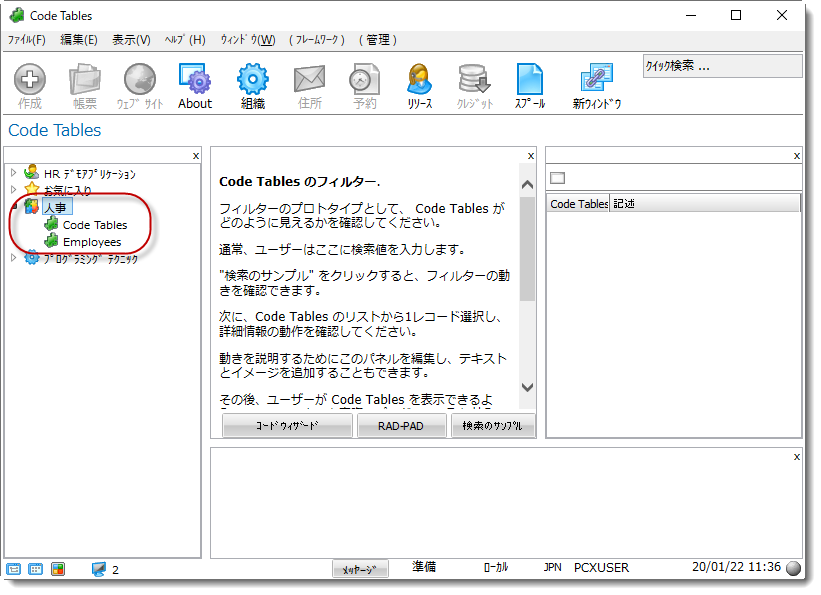
Task: Open the 編集(E) menu
Action: click(79, 40)
